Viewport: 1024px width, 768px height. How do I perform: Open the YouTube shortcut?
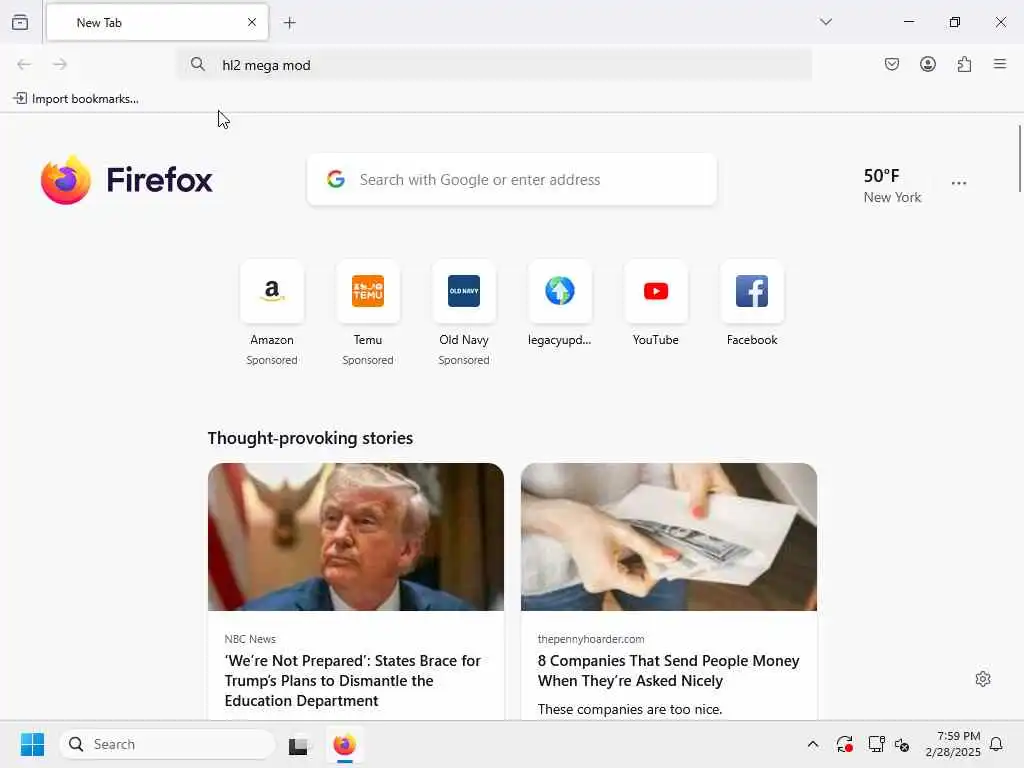tap(656, 291)
